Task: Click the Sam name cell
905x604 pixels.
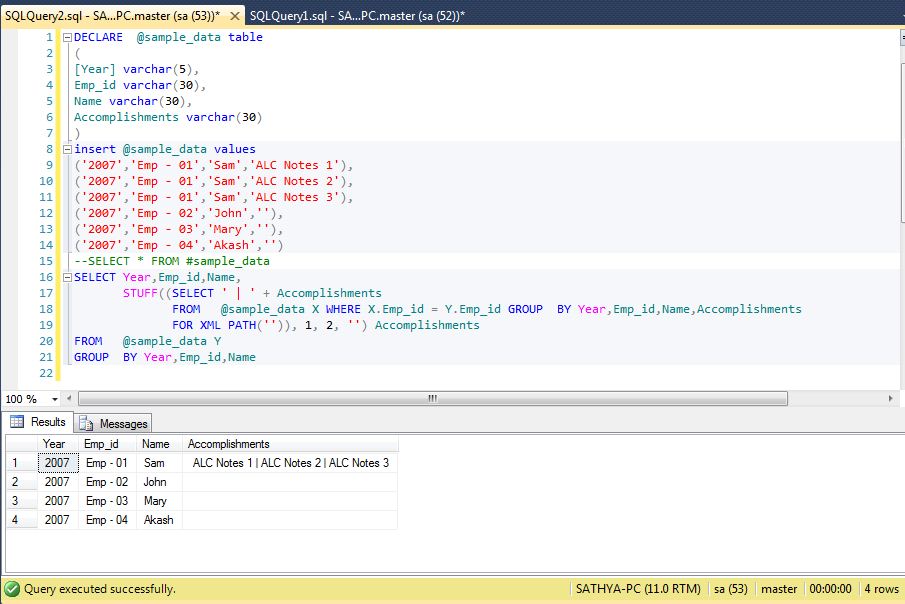Action: pyautogui.click(x=159, y=463)
